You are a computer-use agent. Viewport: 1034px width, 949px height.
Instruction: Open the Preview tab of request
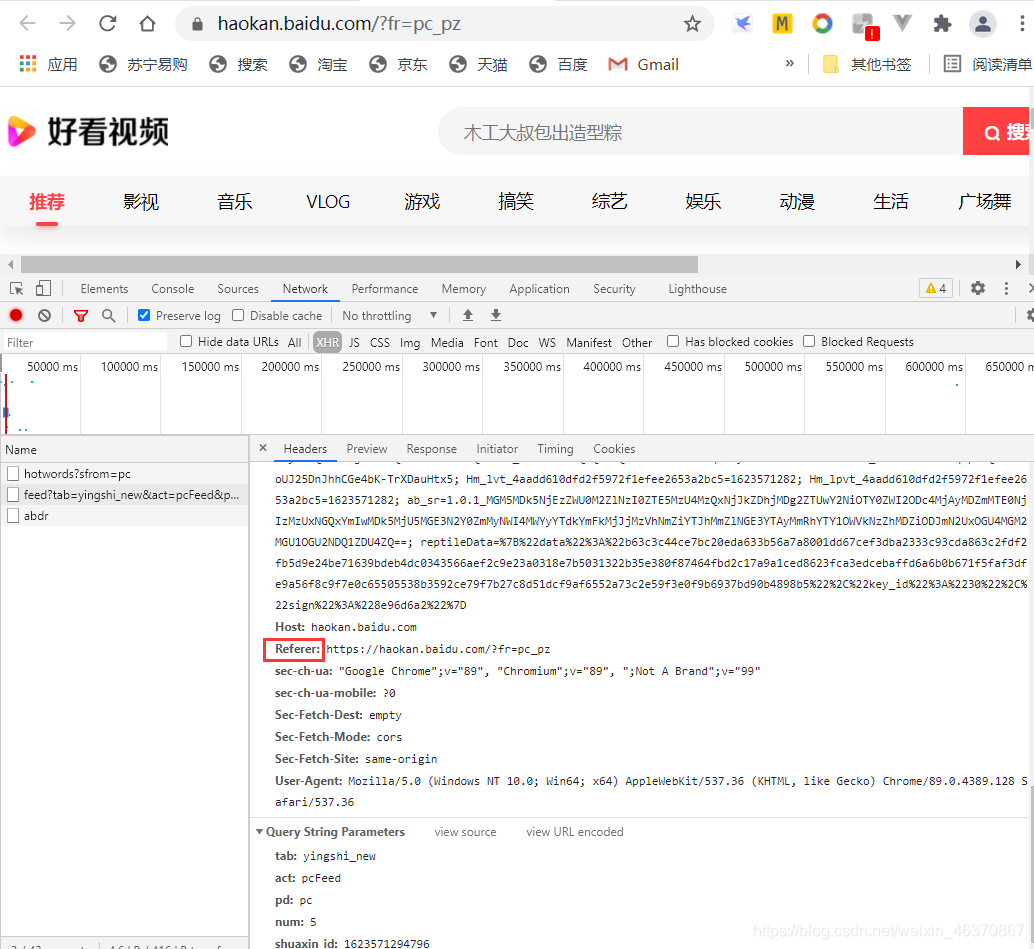[x=367, y=448]
